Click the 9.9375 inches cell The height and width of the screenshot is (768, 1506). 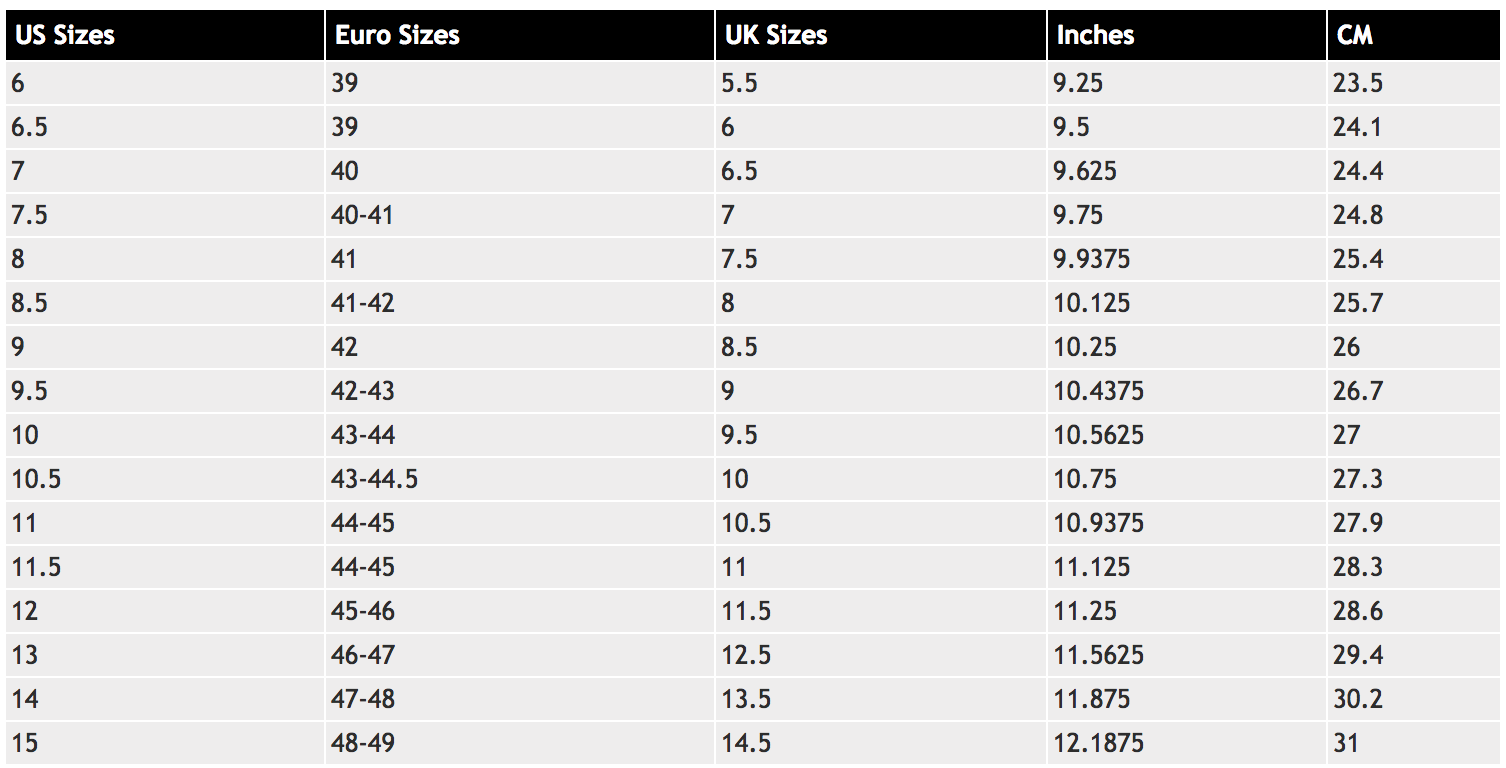[x=1092, y=259]
